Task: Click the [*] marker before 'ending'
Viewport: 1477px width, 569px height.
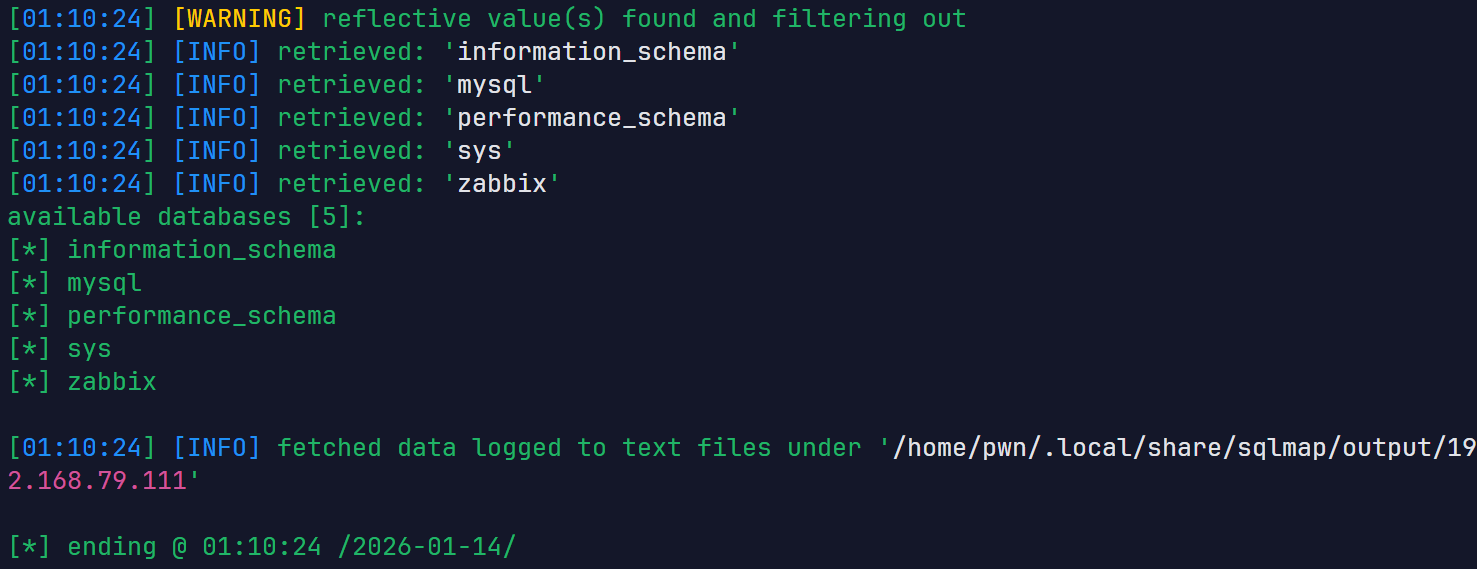Action: pos(29,546)
